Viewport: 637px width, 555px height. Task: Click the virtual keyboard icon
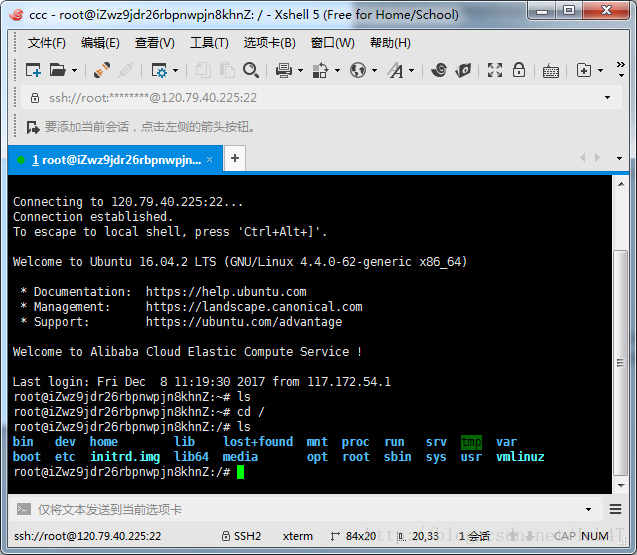pos(551,70)
